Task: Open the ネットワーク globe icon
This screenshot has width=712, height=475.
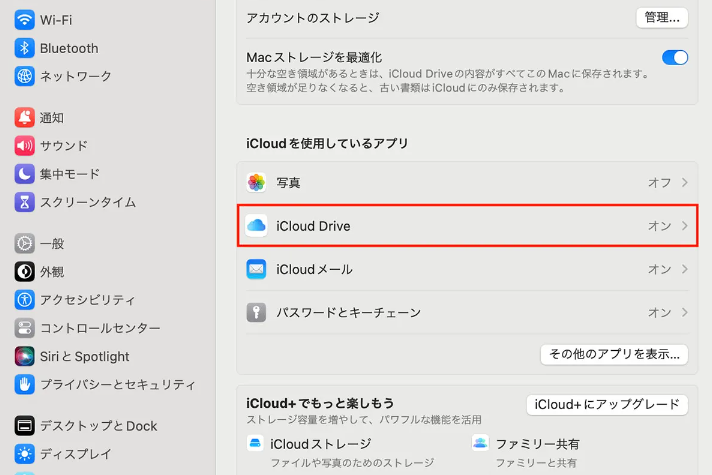Action: pyautogui.click(x=24, y=76)
